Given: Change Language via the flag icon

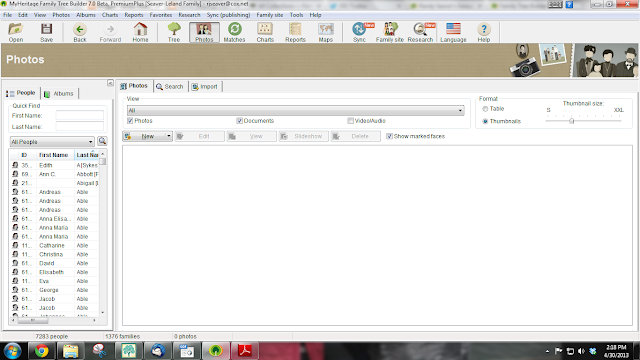Looking at the screenshot, I should 453,32.
